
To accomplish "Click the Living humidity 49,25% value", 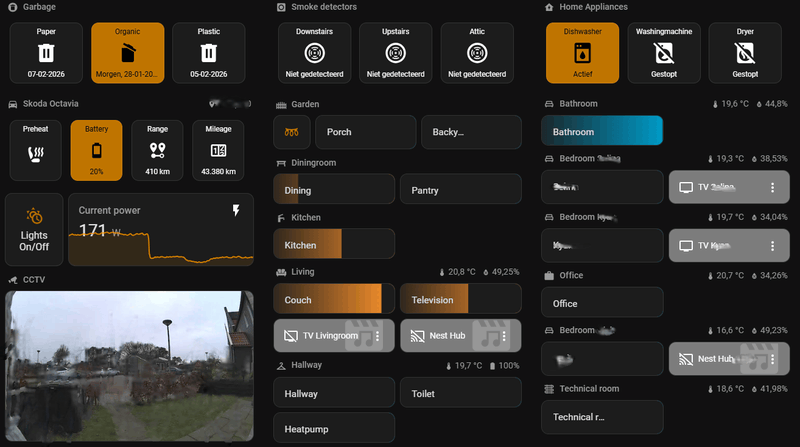I will tap(506, 272).
